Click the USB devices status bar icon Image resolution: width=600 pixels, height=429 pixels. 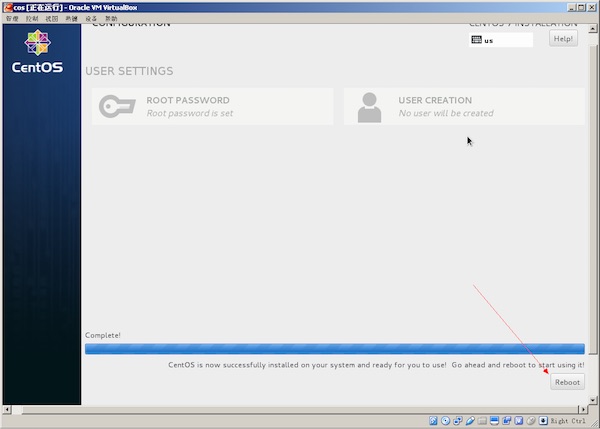[x=469, y=421]
